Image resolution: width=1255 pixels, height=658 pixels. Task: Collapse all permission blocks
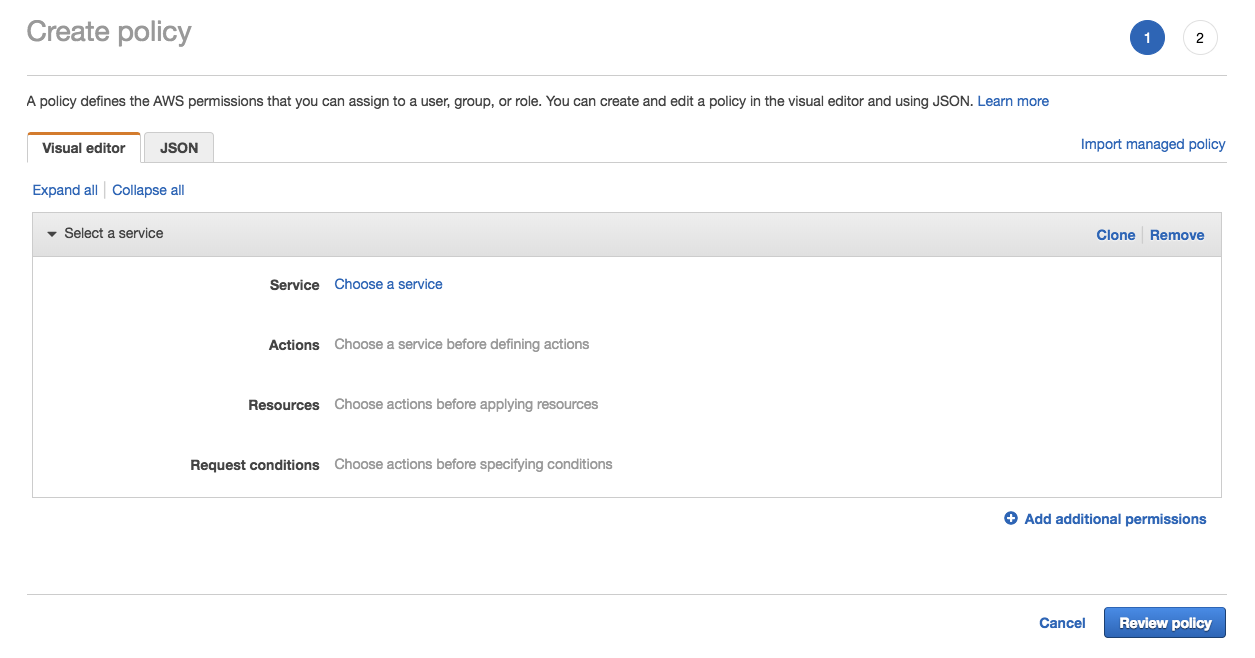point(148,190)
